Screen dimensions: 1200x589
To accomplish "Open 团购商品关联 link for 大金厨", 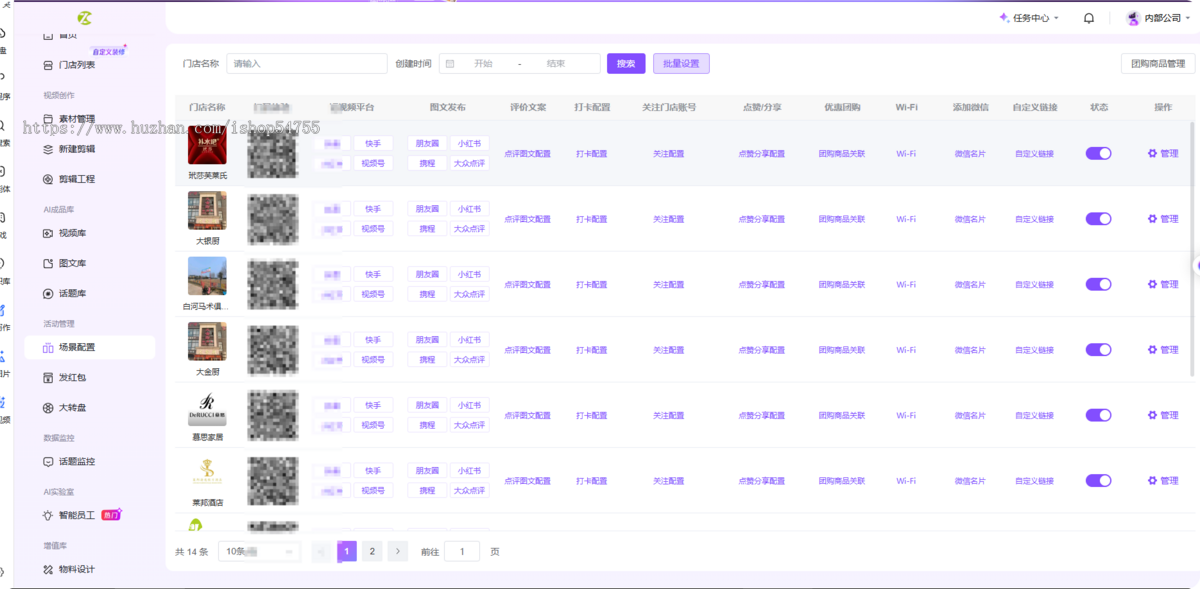I will tap(842, 350).
